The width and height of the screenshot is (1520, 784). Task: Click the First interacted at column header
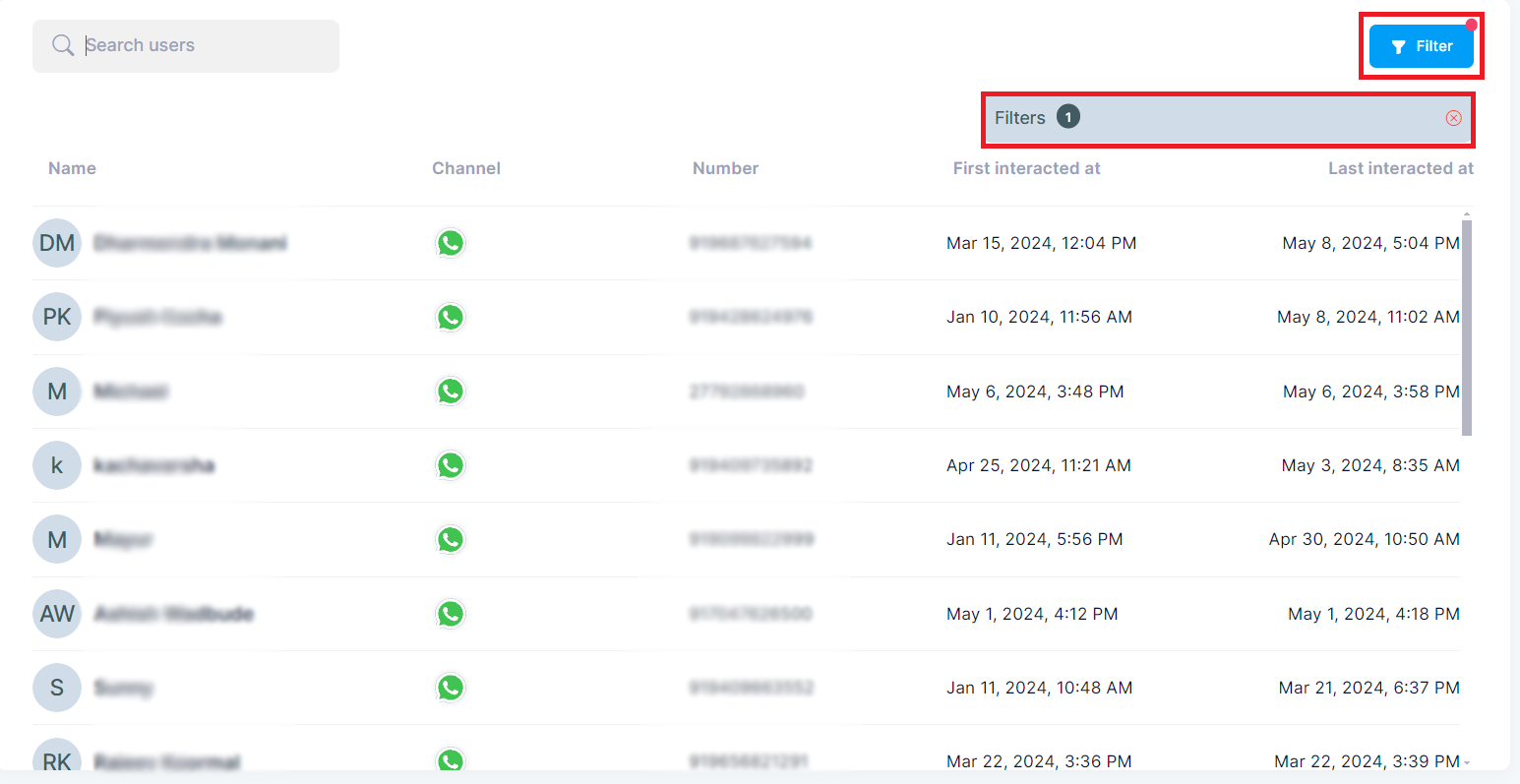[x=1026, y=168]
